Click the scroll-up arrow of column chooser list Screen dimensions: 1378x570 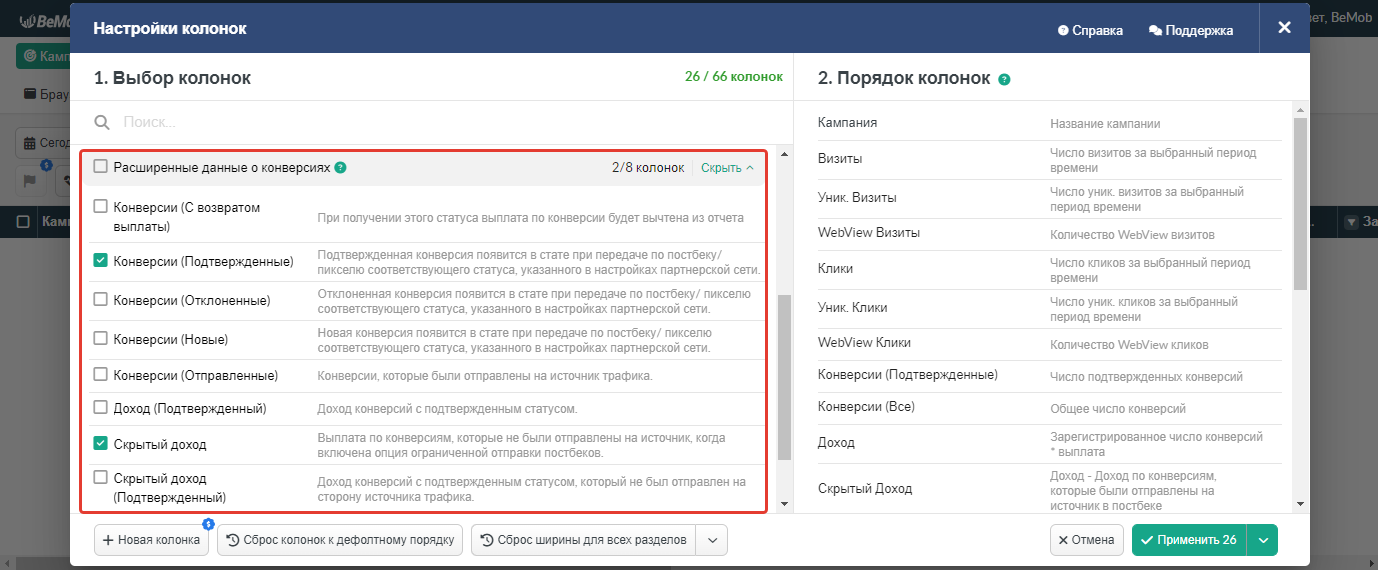pos(784,155)
